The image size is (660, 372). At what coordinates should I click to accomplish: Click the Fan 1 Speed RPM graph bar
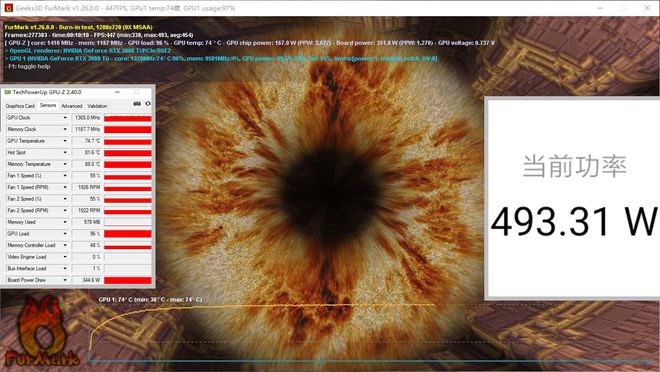tap(128, 187)
